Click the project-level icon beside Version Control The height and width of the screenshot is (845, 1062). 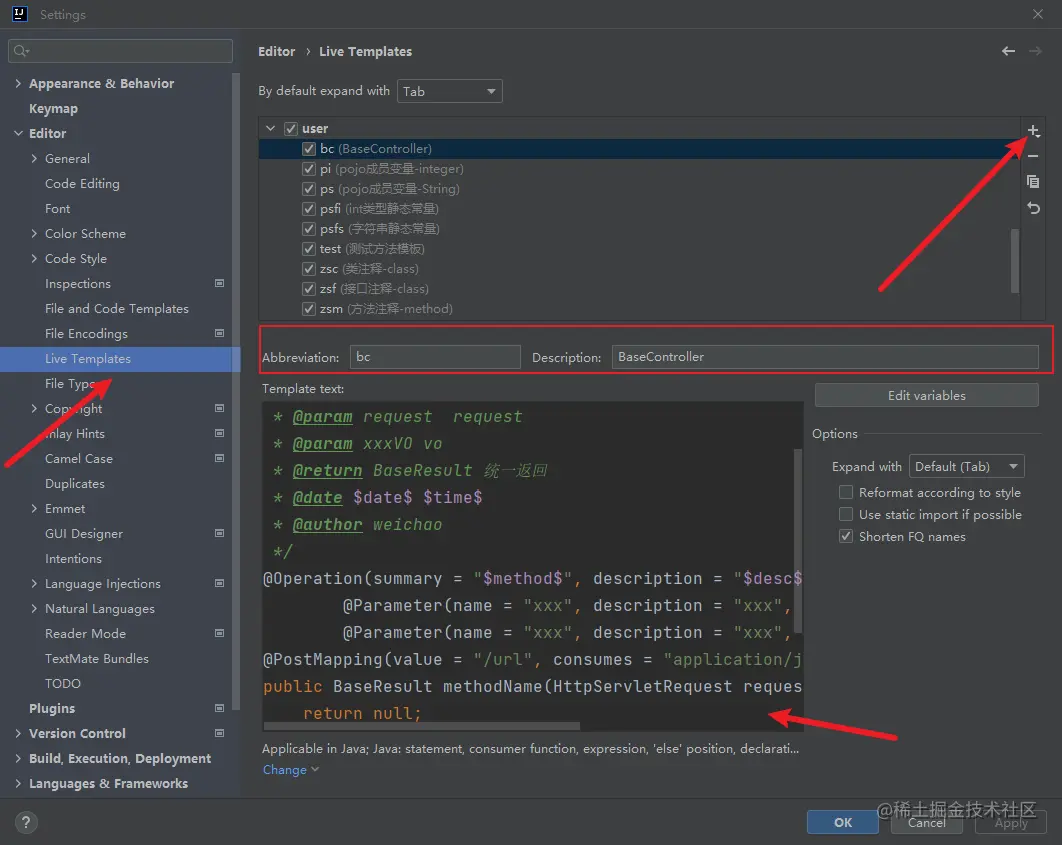(x=219, y=733)
